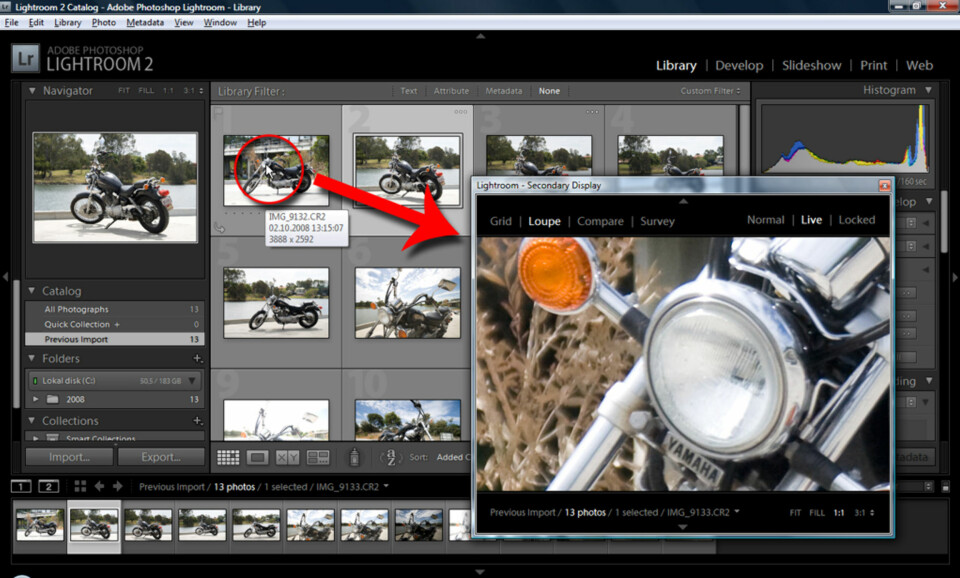Collapse Secondary Display top bar arrow
Screen dimensions: 960x578
pos(683,201)
